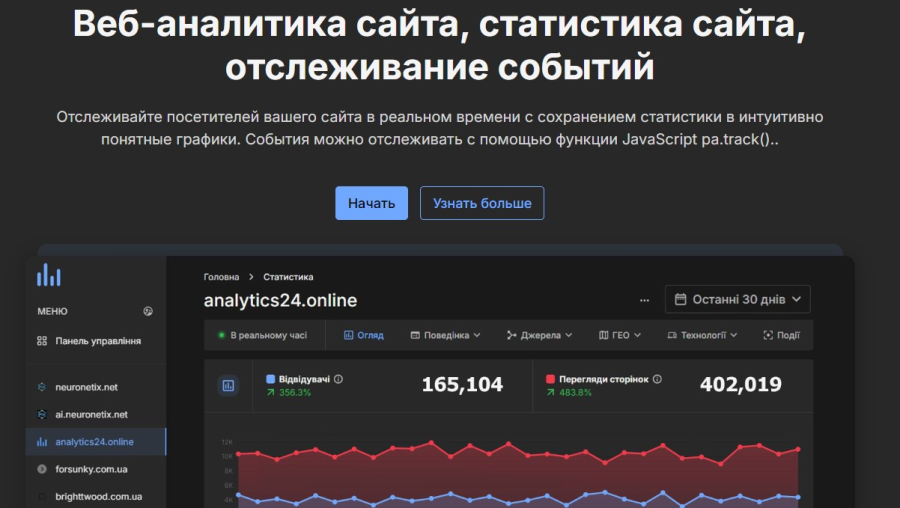
Task: Expand the Джерела dropdown
Action: click(x=539, y=335)
